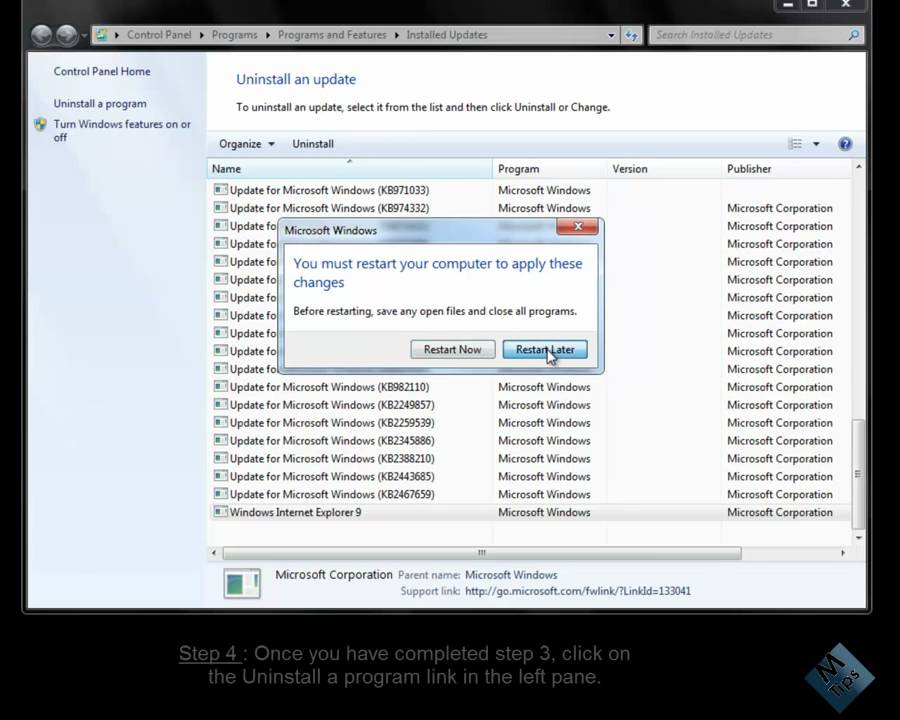900x720 pixels.
Task: Click Installed Updates in the breadcrumb
Action: [x=447, y=35]
